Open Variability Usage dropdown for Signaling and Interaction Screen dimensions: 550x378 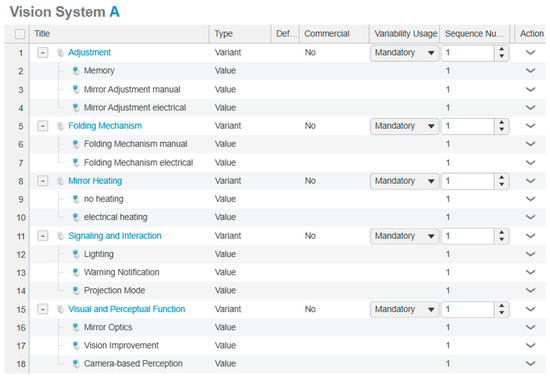point(404,236)
